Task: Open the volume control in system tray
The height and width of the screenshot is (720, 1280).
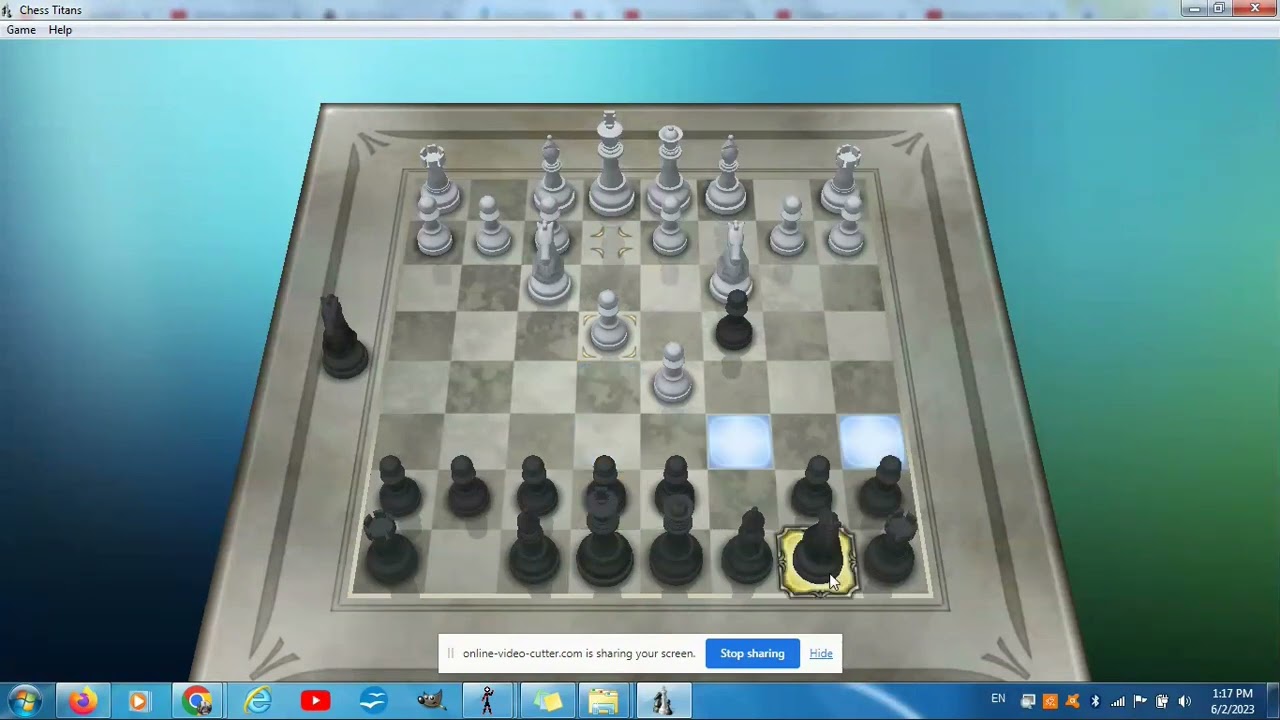Action: (1184, 701)
